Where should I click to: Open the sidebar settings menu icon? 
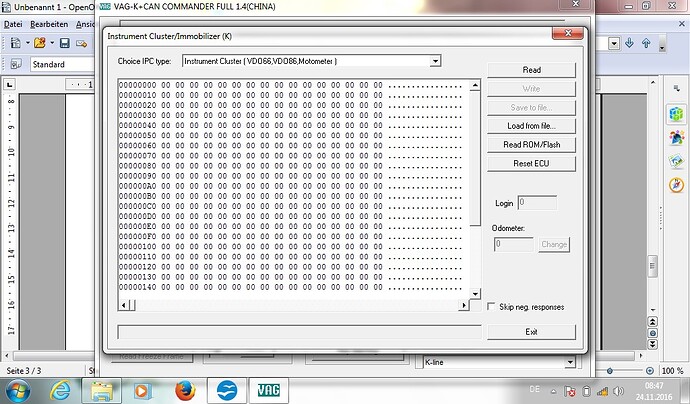click(x=676, y=88)
